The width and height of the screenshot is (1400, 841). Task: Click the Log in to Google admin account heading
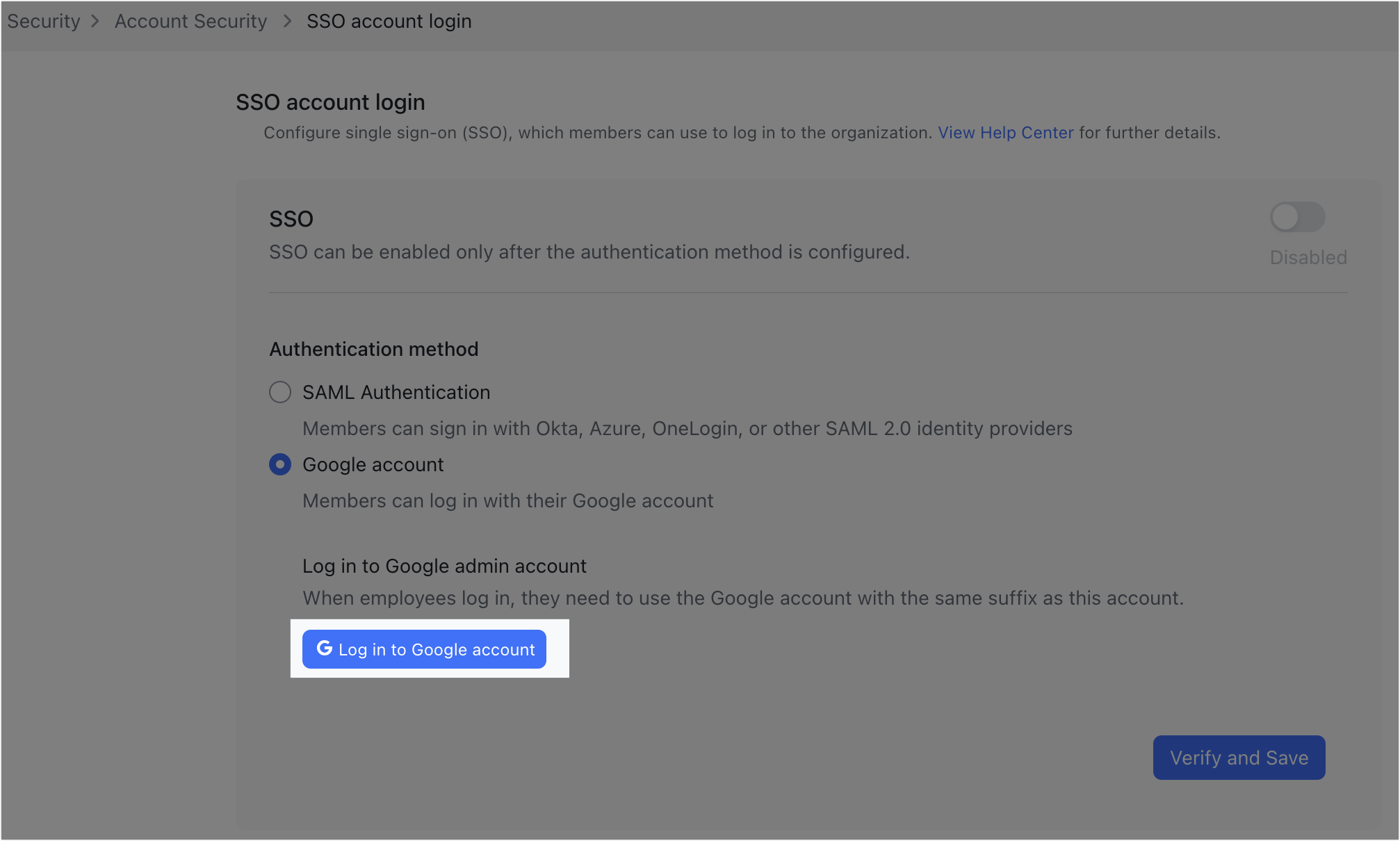(x=444, y=566)
